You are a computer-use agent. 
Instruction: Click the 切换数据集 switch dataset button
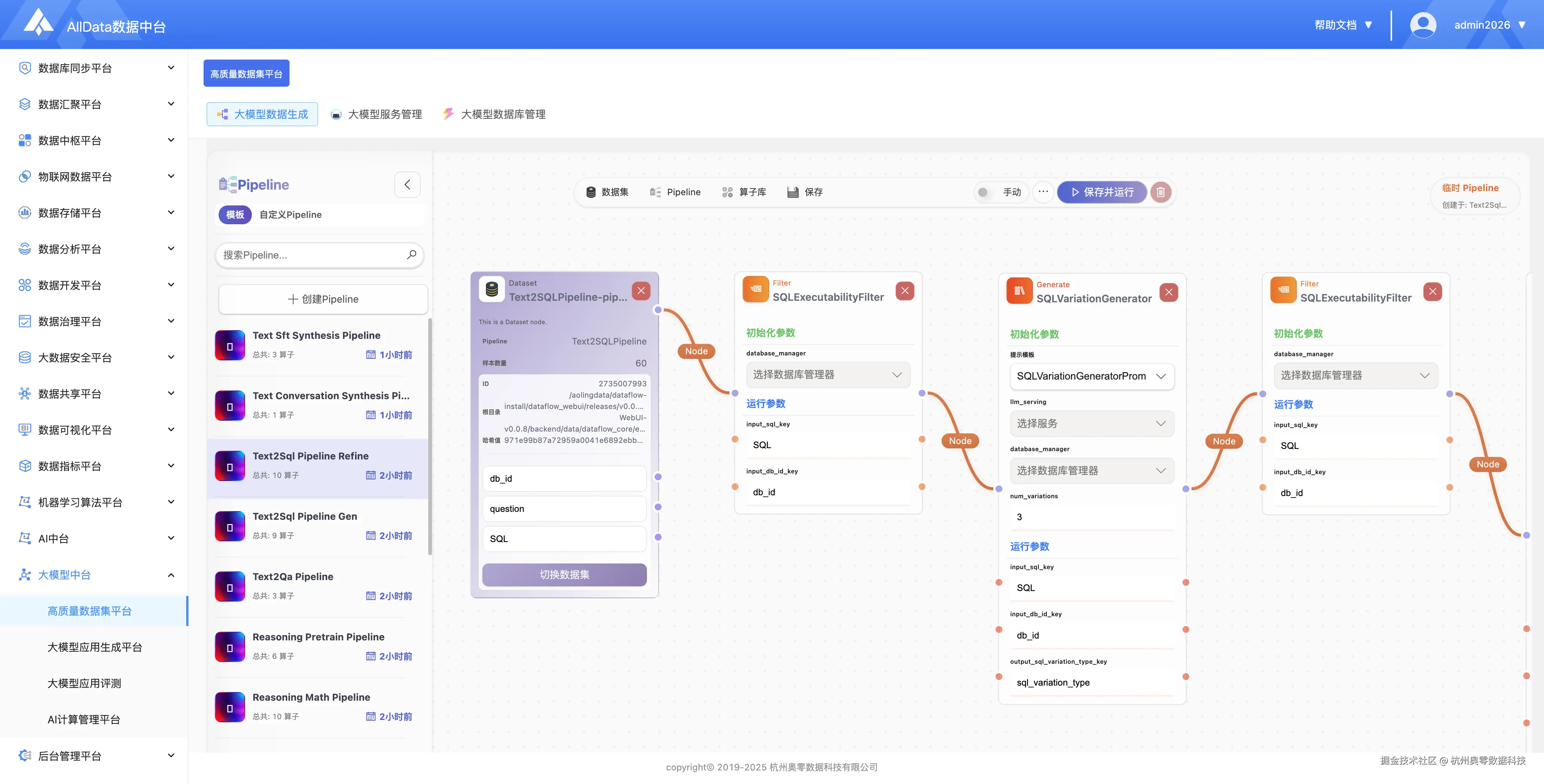point(564,575)
